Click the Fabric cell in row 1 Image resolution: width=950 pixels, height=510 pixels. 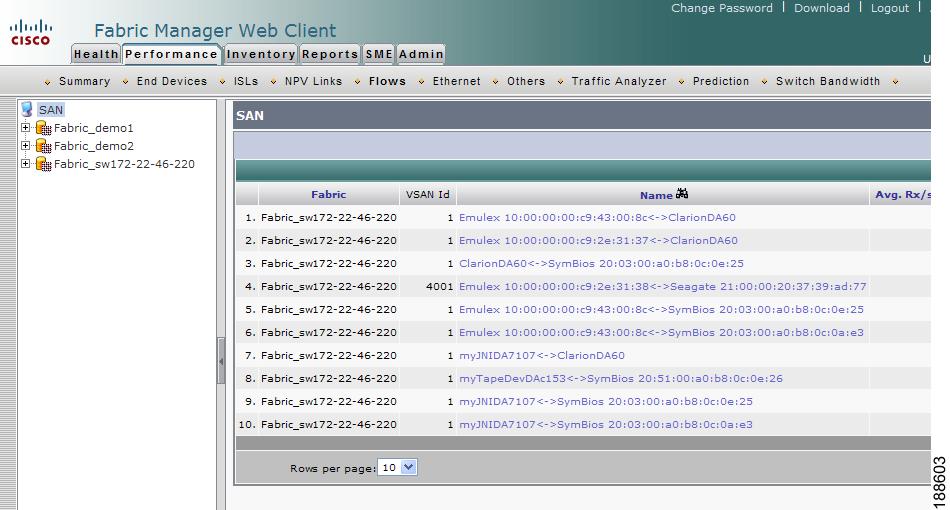point(329,217)
